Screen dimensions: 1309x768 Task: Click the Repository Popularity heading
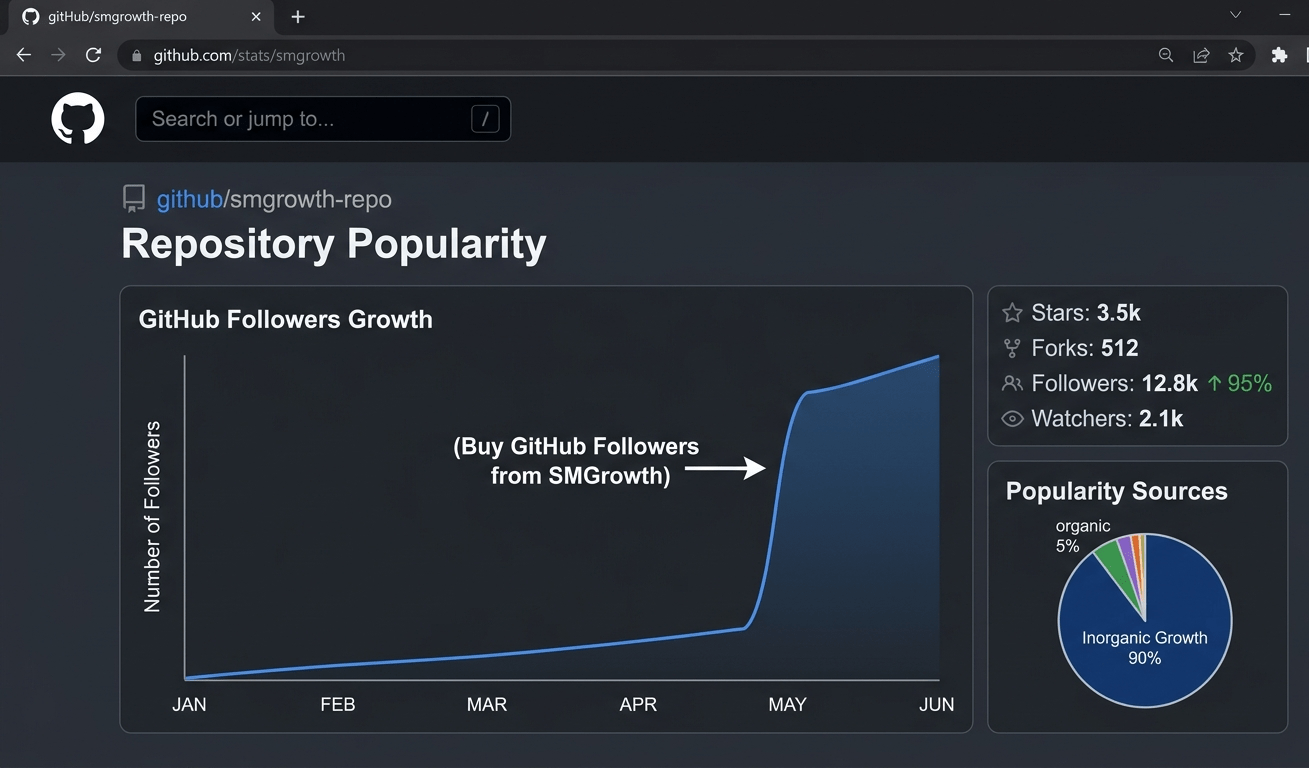(x=334, y=244)
